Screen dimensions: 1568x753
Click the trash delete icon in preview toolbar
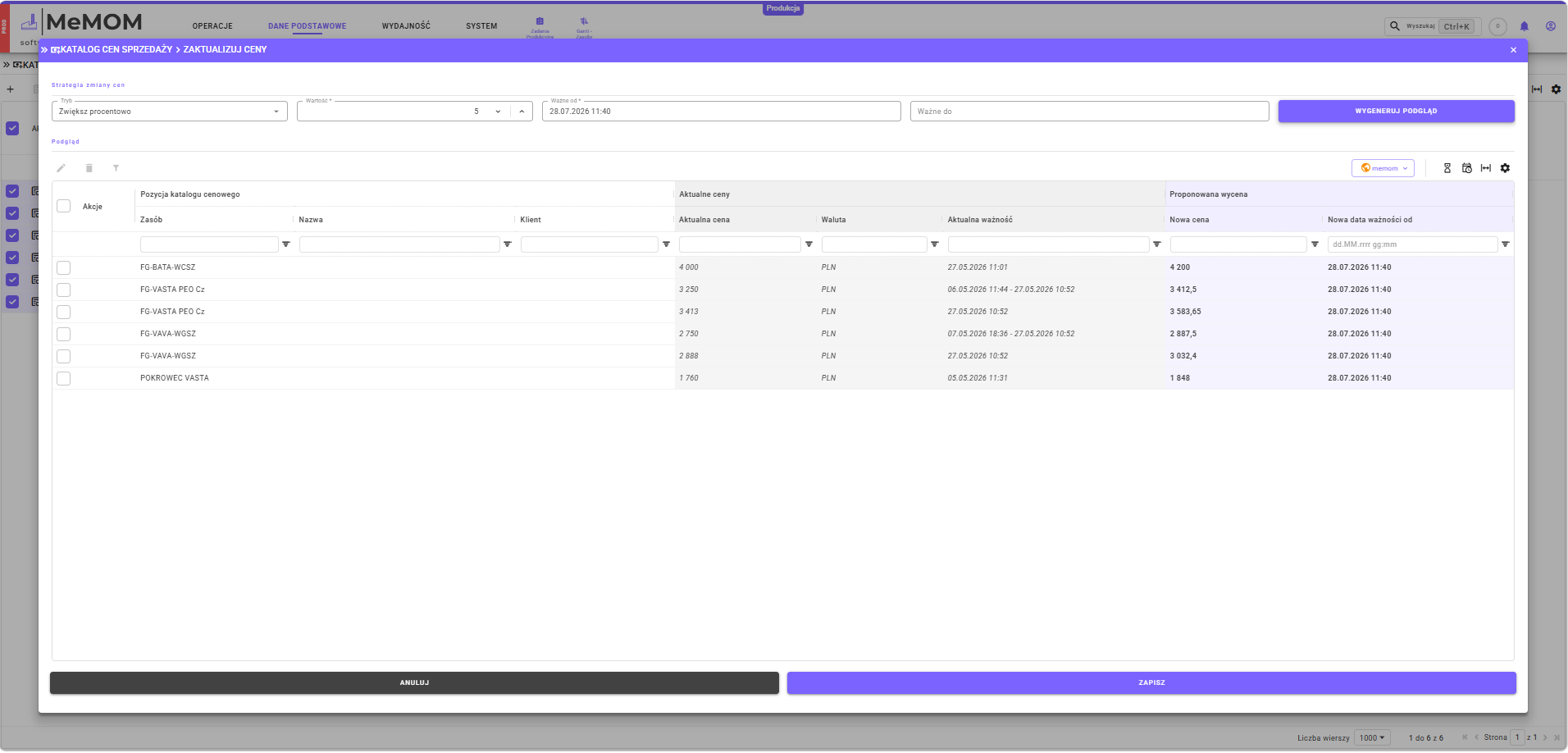point(89,168)
